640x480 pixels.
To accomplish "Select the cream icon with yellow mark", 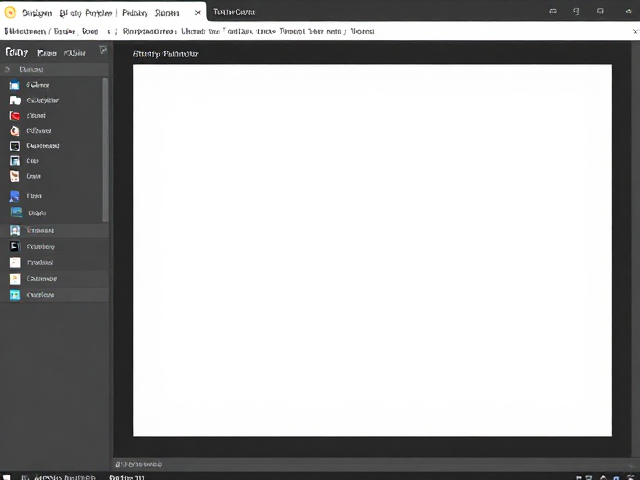I will [x=54, y=279].
